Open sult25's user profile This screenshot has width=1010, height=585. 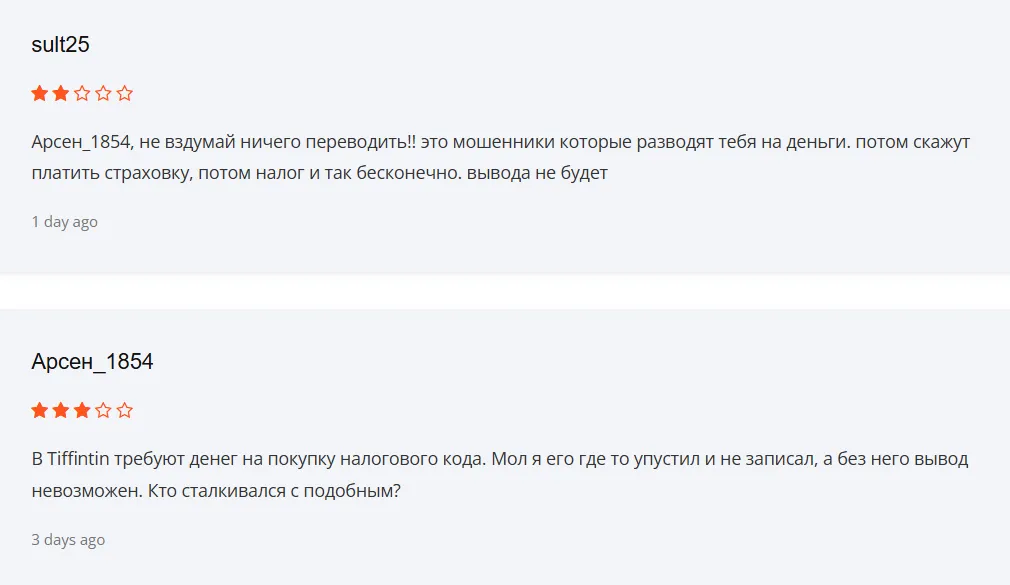pyautogui.click(x=59, y=44)
